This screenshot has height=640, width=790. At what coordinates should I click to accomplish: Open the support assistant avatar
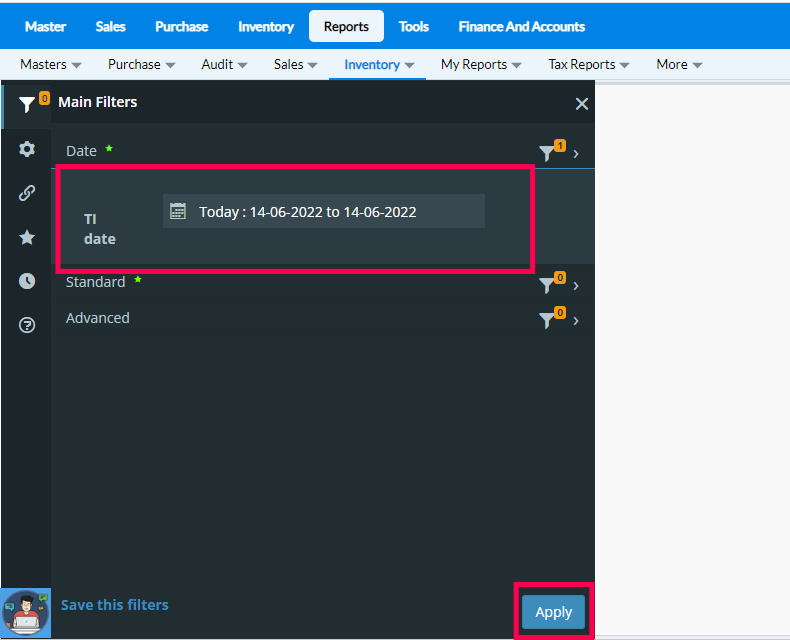tap(26, 613)
